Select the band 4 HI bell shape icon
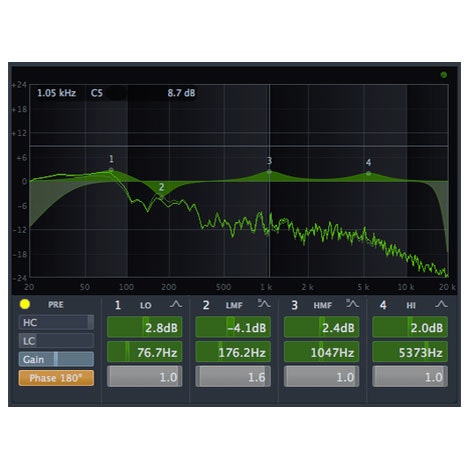Viewport: 469px width, 469px height. [441, 304]
